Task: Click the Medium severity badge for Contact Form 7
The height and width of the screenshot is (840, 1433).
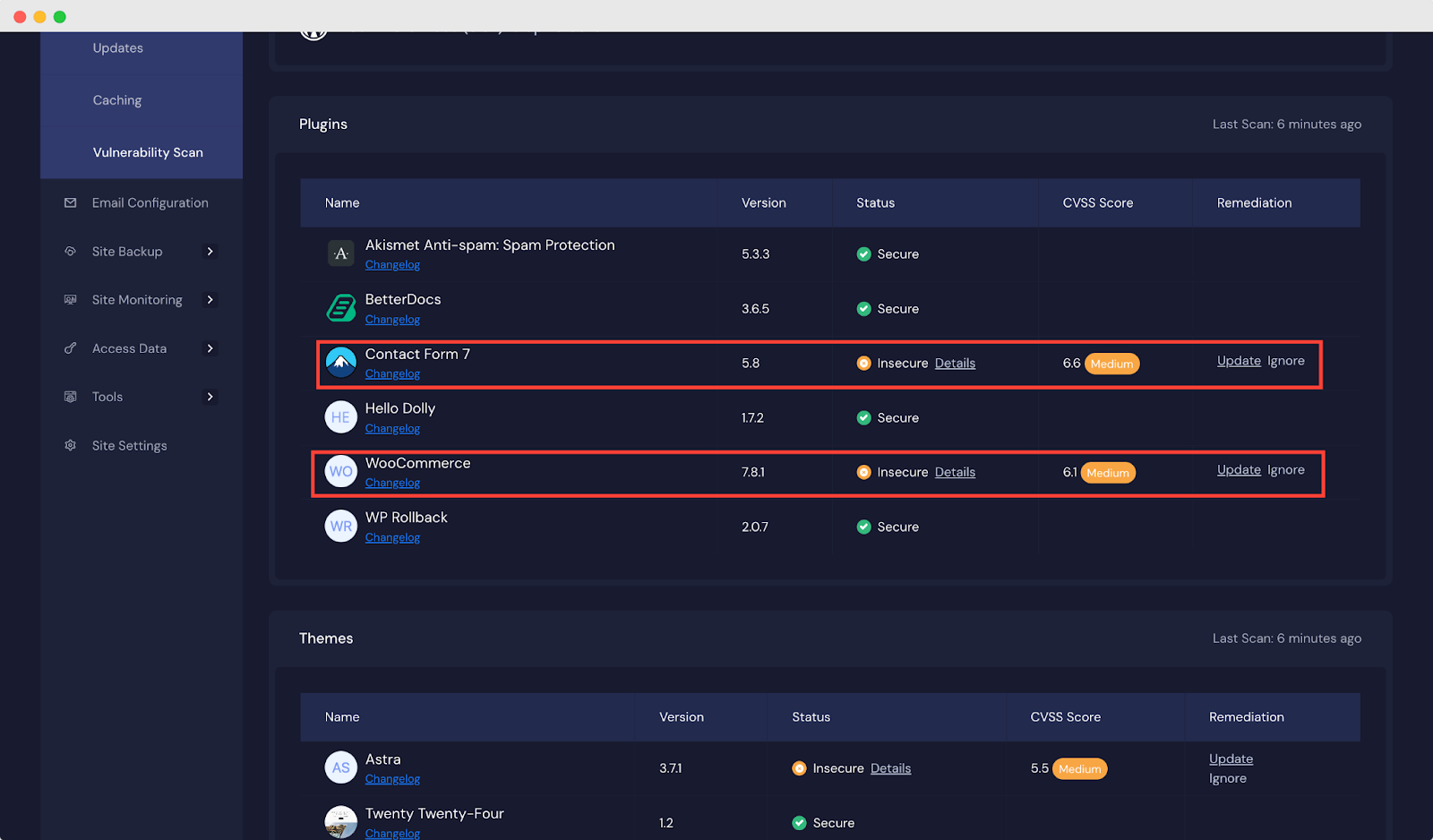Action: point(1111,364)
